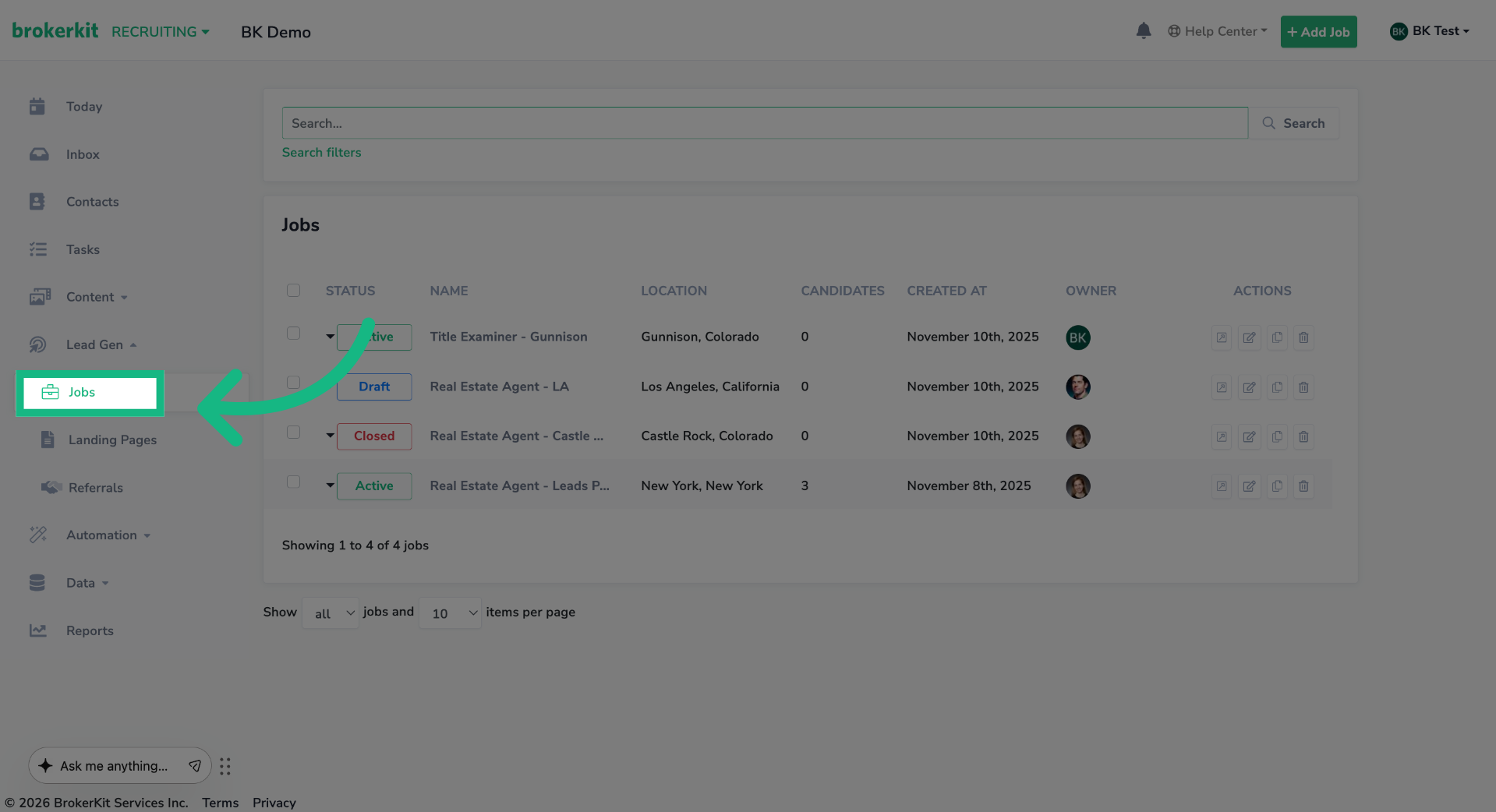Image resolution: width=1496 pixels, height=812 pixels.
Task: Open the items per page dropdown showing 10
Action: 450,613
